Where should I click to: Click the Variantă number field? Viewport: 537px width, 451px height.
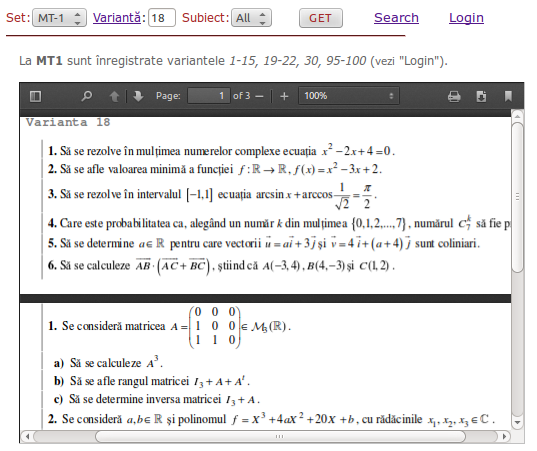162,18
